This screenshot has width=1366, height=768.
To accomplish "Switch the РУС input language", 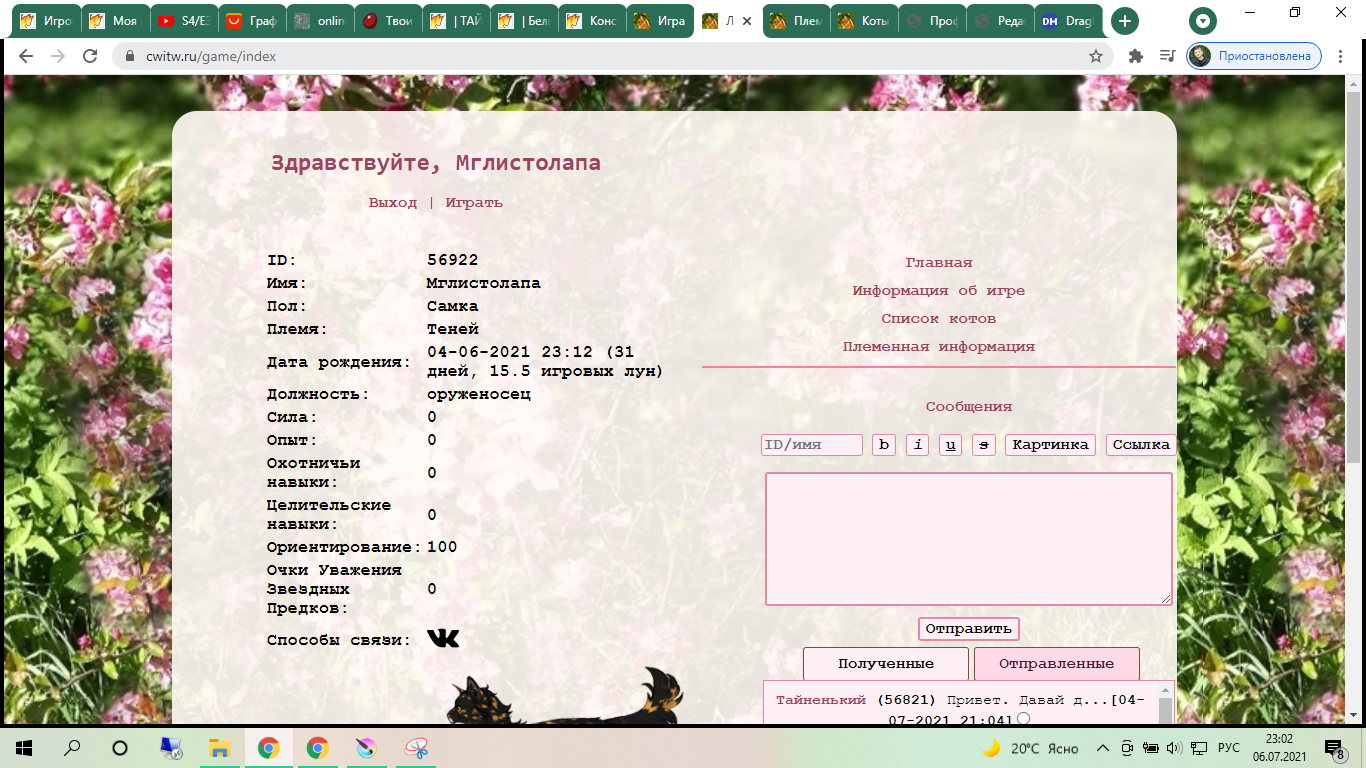I will (1228, 748).
